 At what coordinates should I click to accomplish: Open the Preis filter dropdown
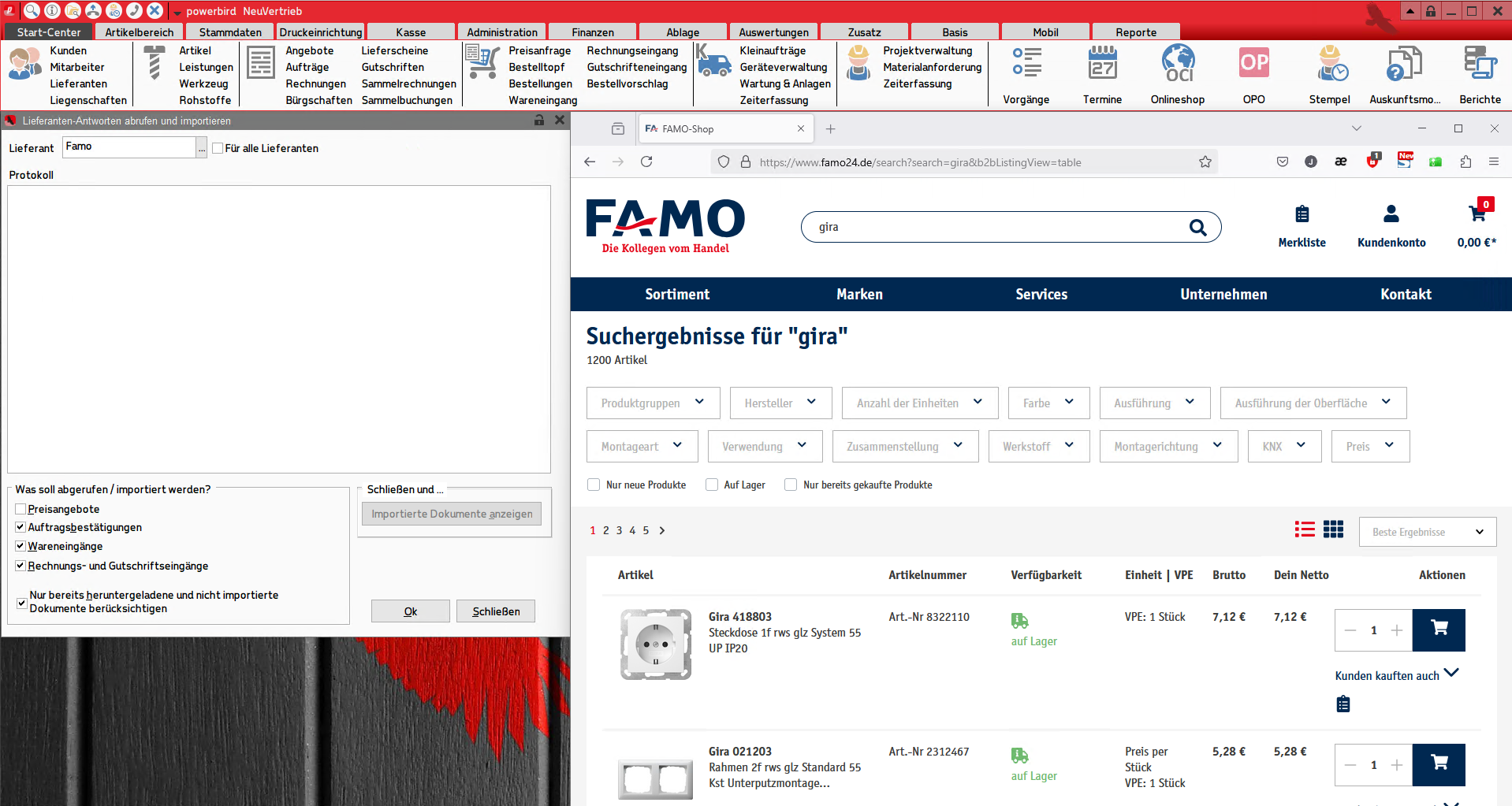(1370, 446)
